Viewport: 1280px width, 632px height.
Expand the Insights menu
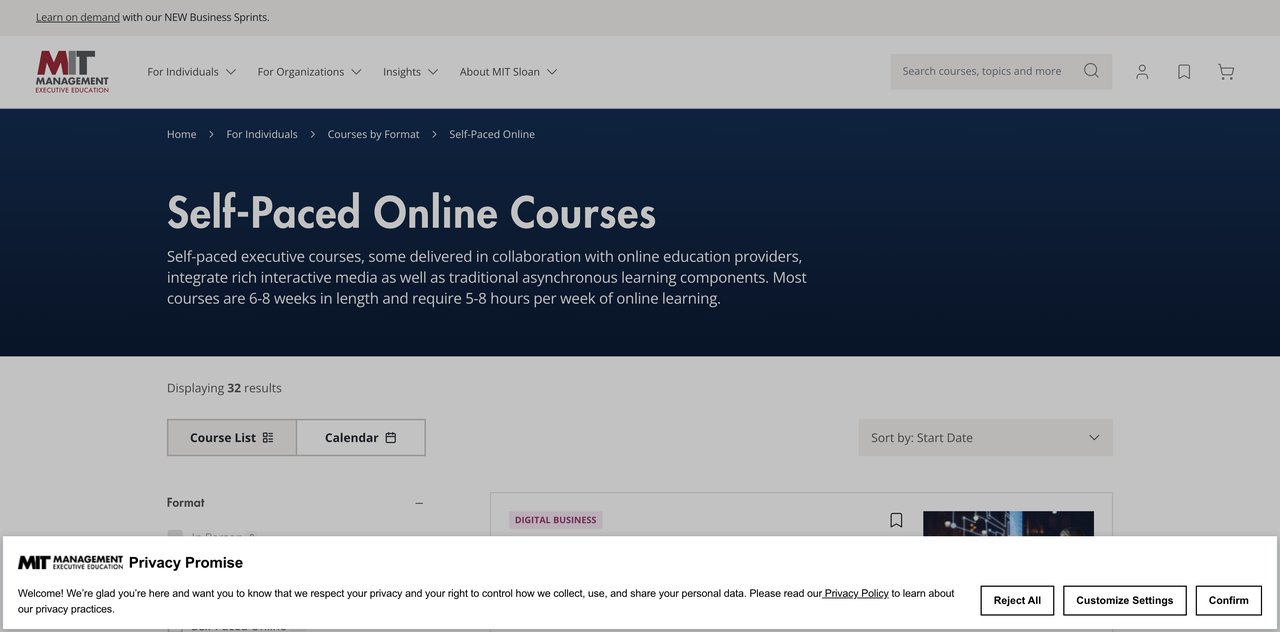(x=411, y=72)
